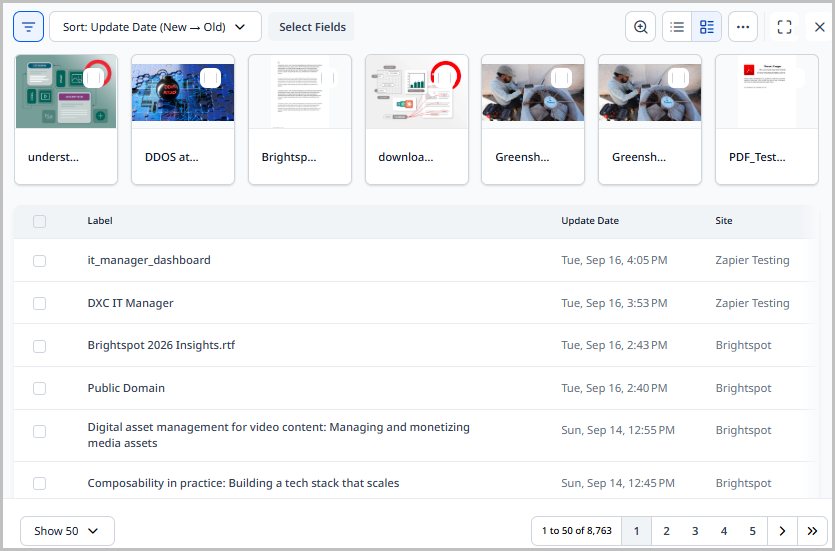Viewport: 835px width, 551px height.
Task: Click the Select Fields button
Action: point(312,27)
